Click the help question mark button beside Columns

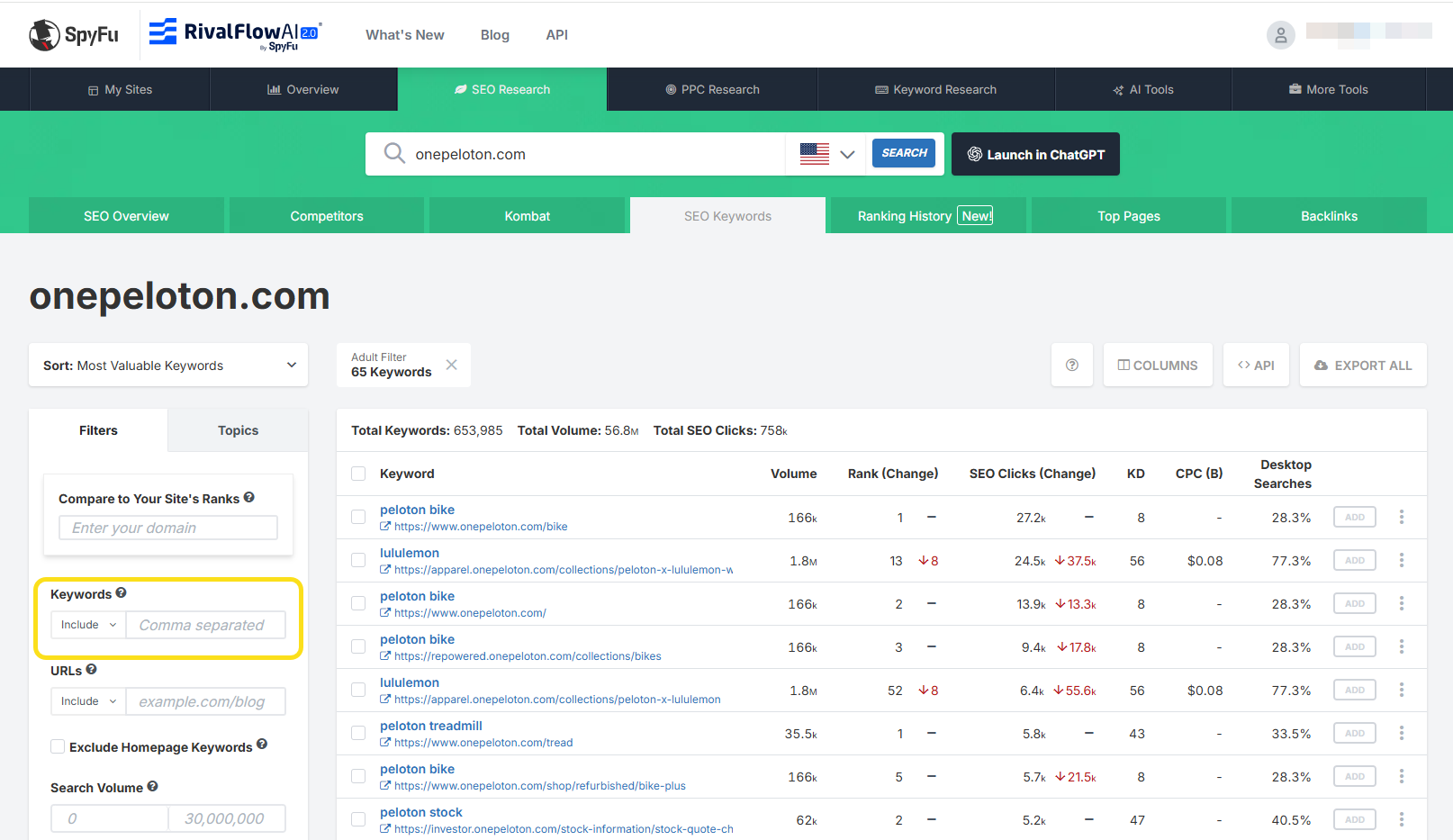click(x=1071, y=366)
